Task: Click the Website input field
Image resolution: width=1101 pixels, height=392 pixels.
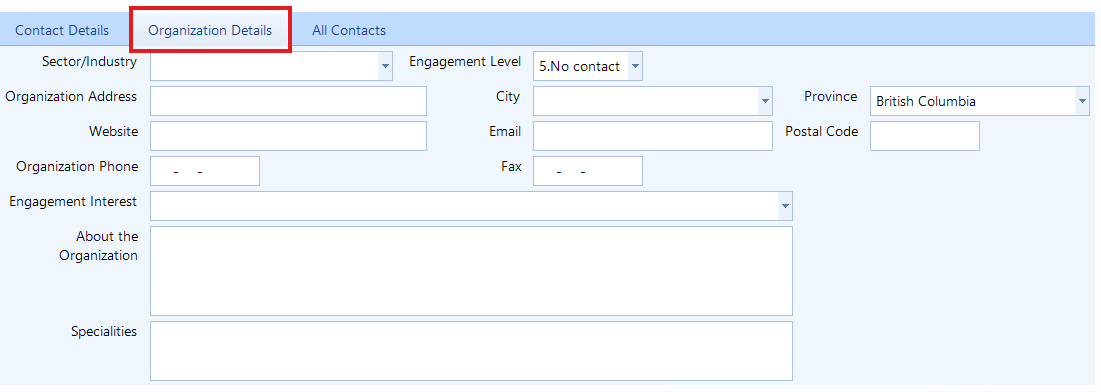Action: tap(289, 136)
